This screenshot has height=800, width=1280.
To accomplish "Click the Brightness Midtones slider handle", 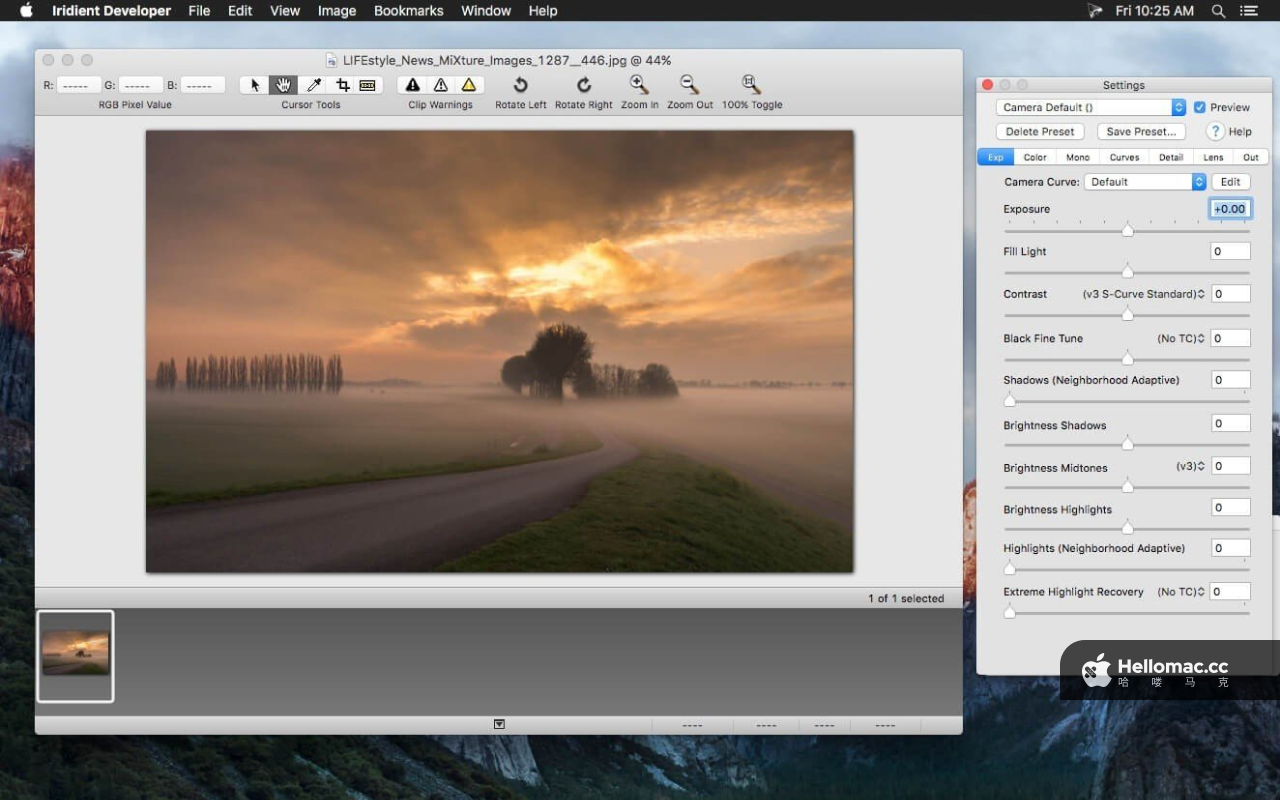I will click(1127, 486).
